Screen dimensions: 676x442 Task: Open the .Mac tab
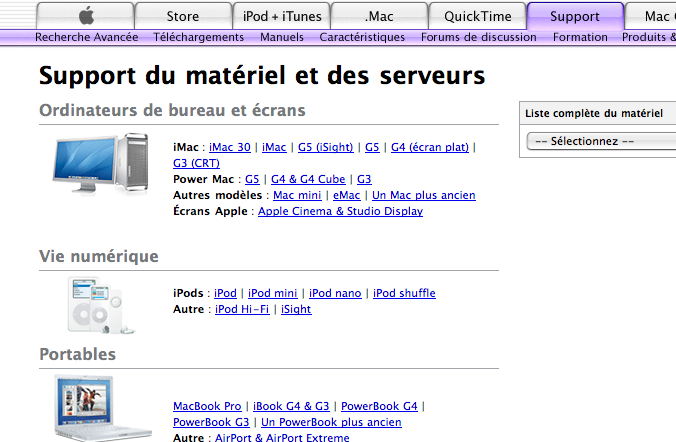point(379,16)
